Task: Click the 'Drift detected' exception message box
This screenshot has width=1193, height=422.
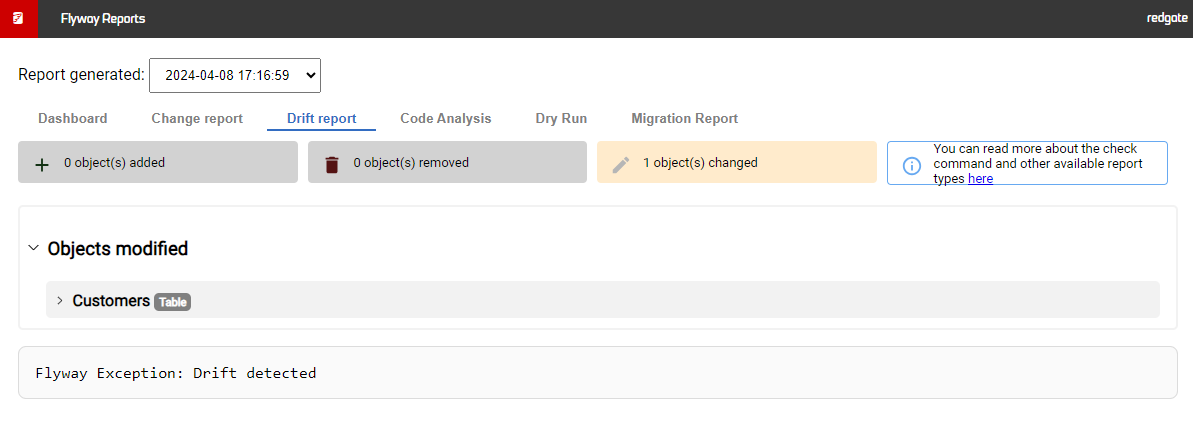Action: click(x=597, y=373)
